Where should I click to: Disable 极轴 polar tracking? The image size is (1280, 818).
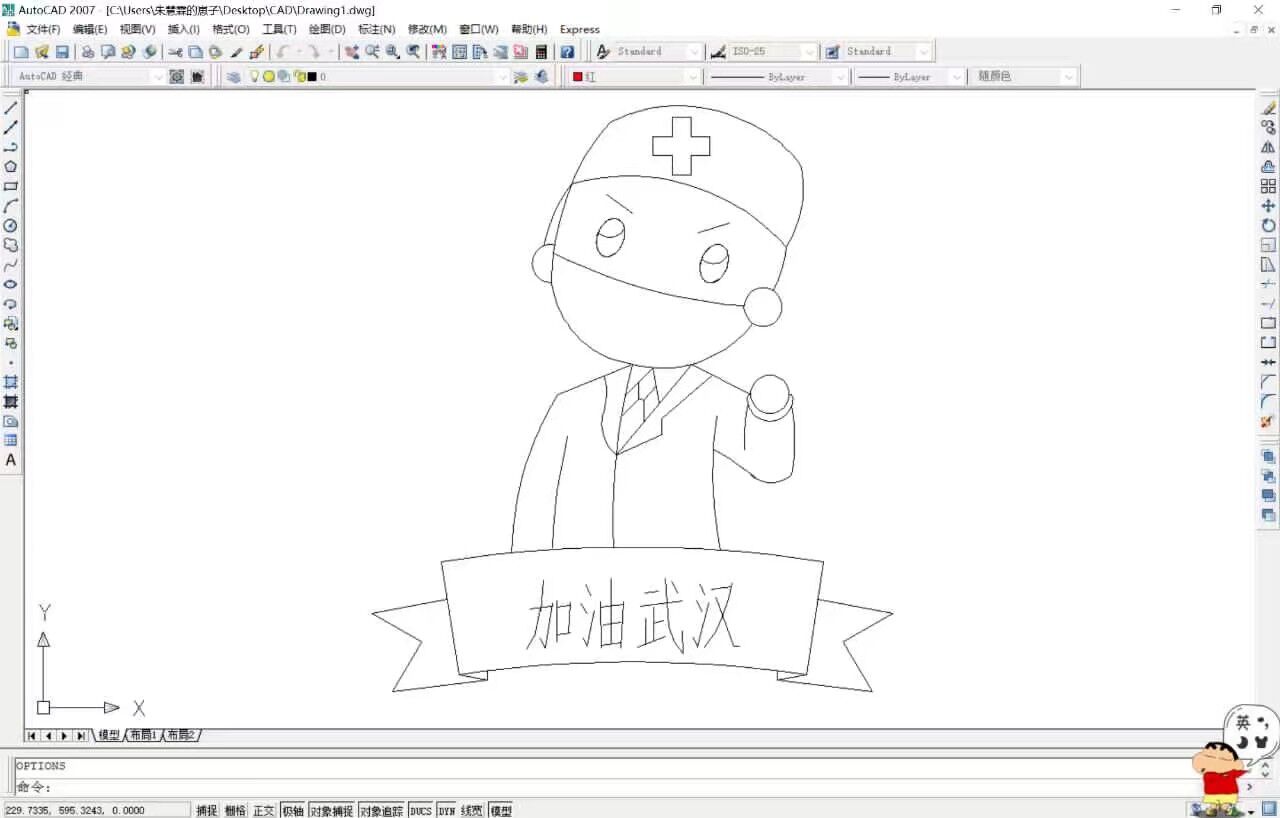click(293, 810)
